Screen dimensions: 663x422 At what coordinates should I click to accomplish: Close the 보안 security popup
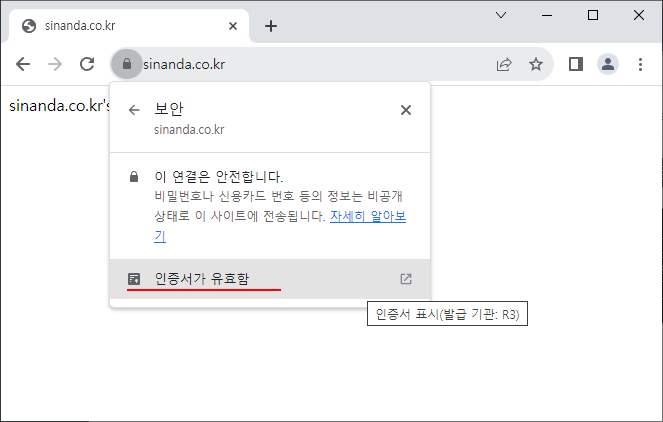pos(406,110)
